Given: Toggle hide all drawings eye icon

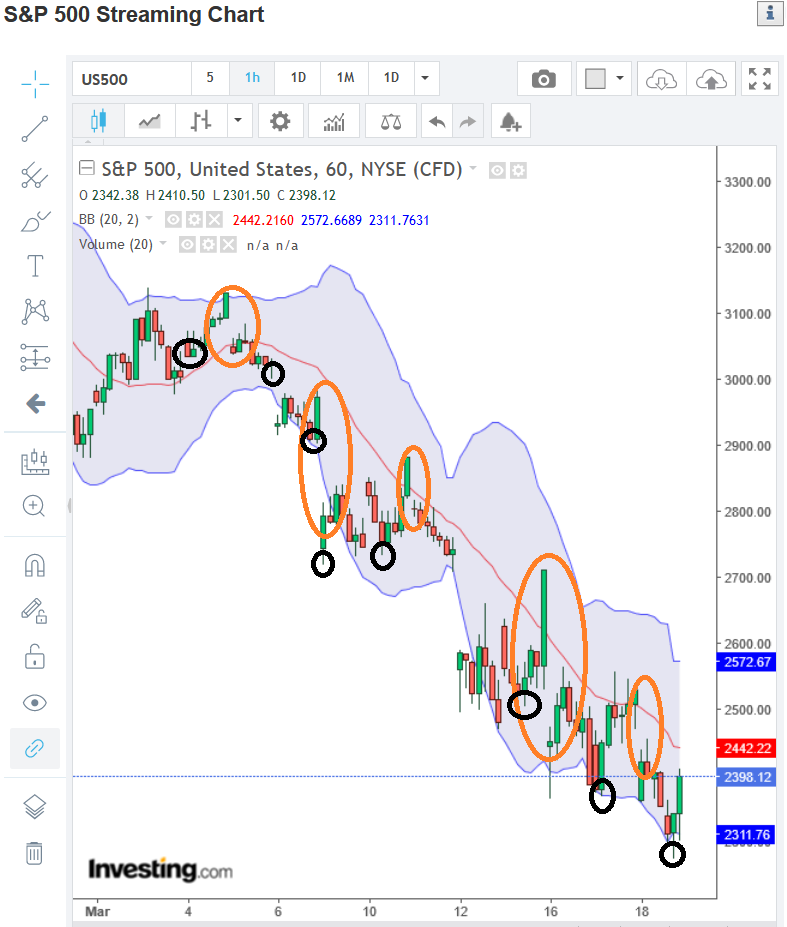Looking at the screenshot, I should pos(35,702).
